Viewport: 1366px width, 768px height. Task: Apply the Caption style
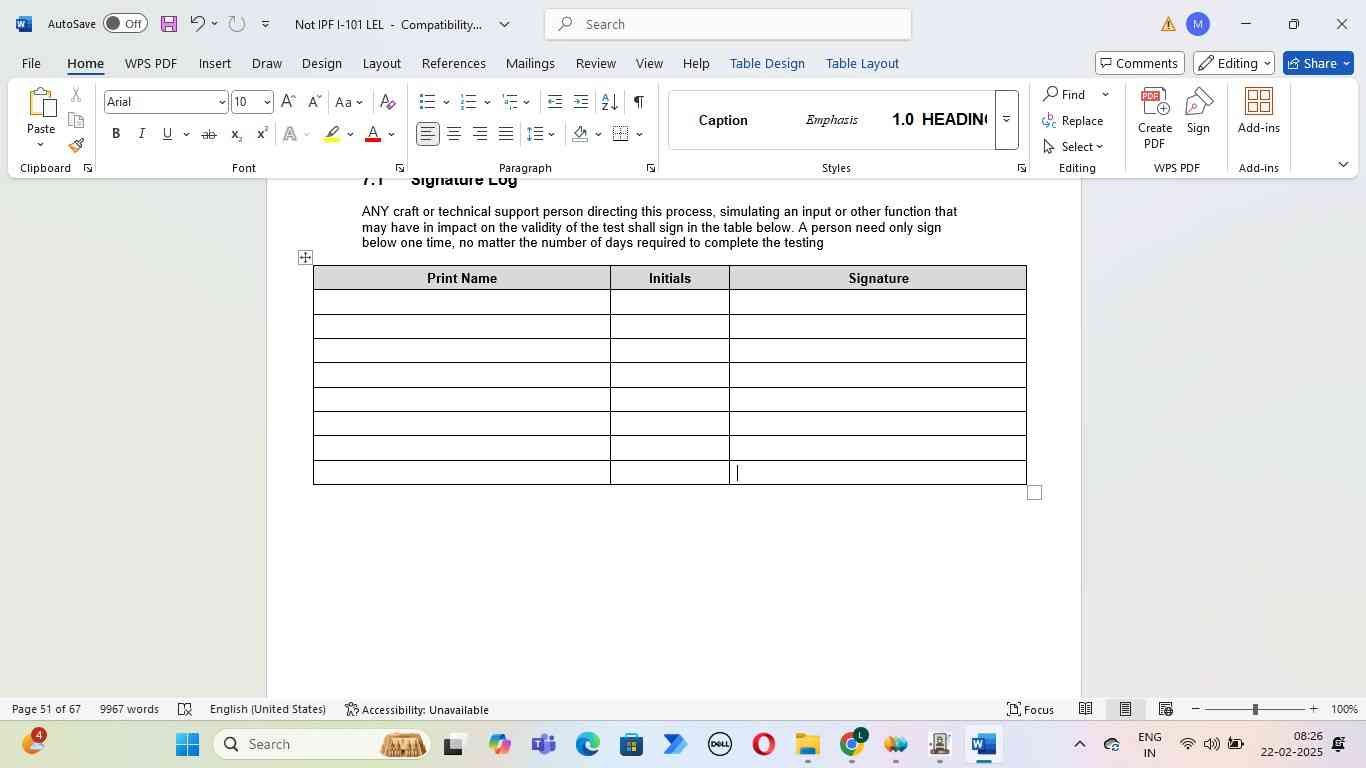(723, 120)
